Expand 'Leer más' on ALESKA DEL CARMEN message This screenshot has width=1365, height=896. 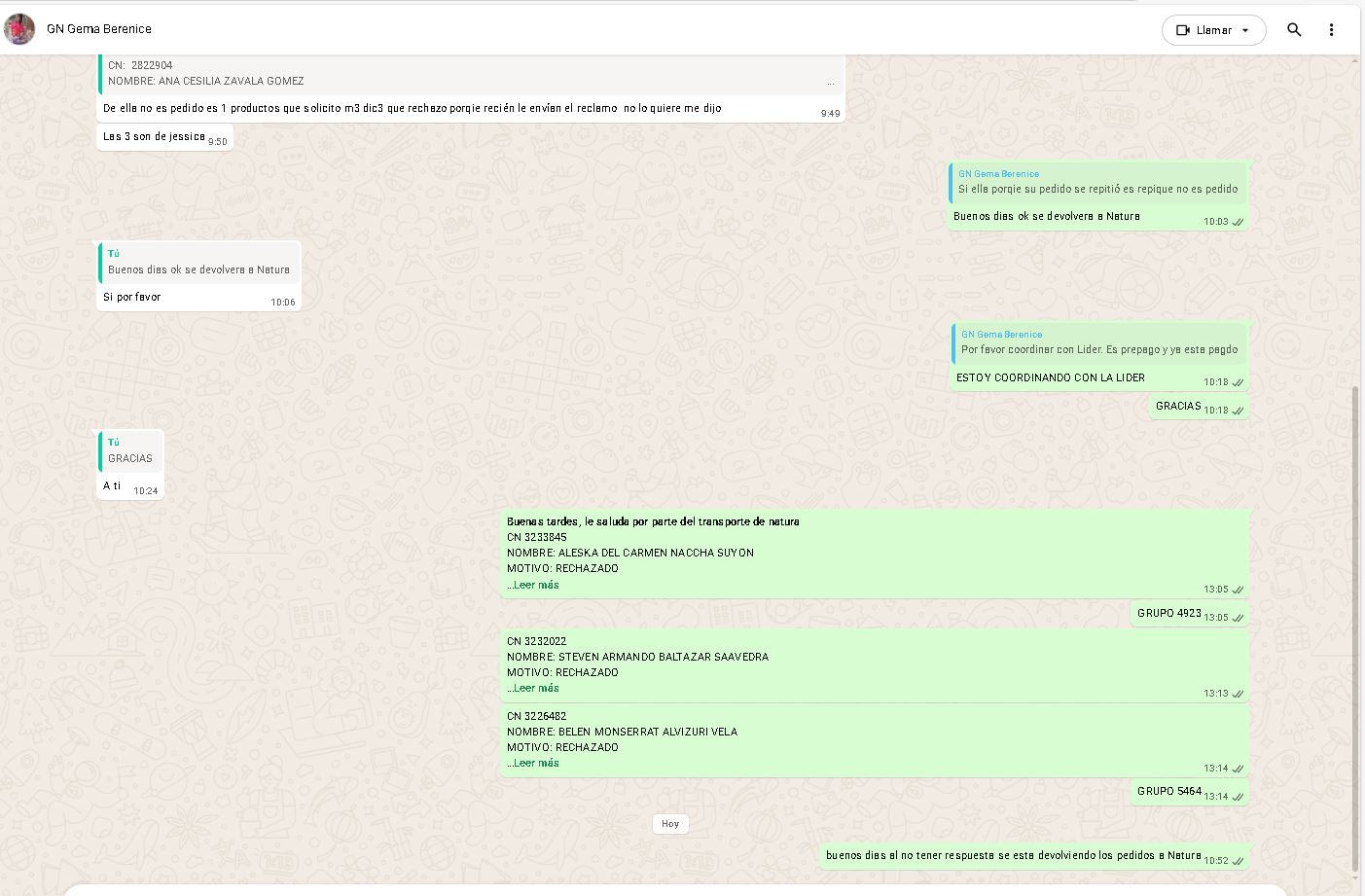(533, 585)
